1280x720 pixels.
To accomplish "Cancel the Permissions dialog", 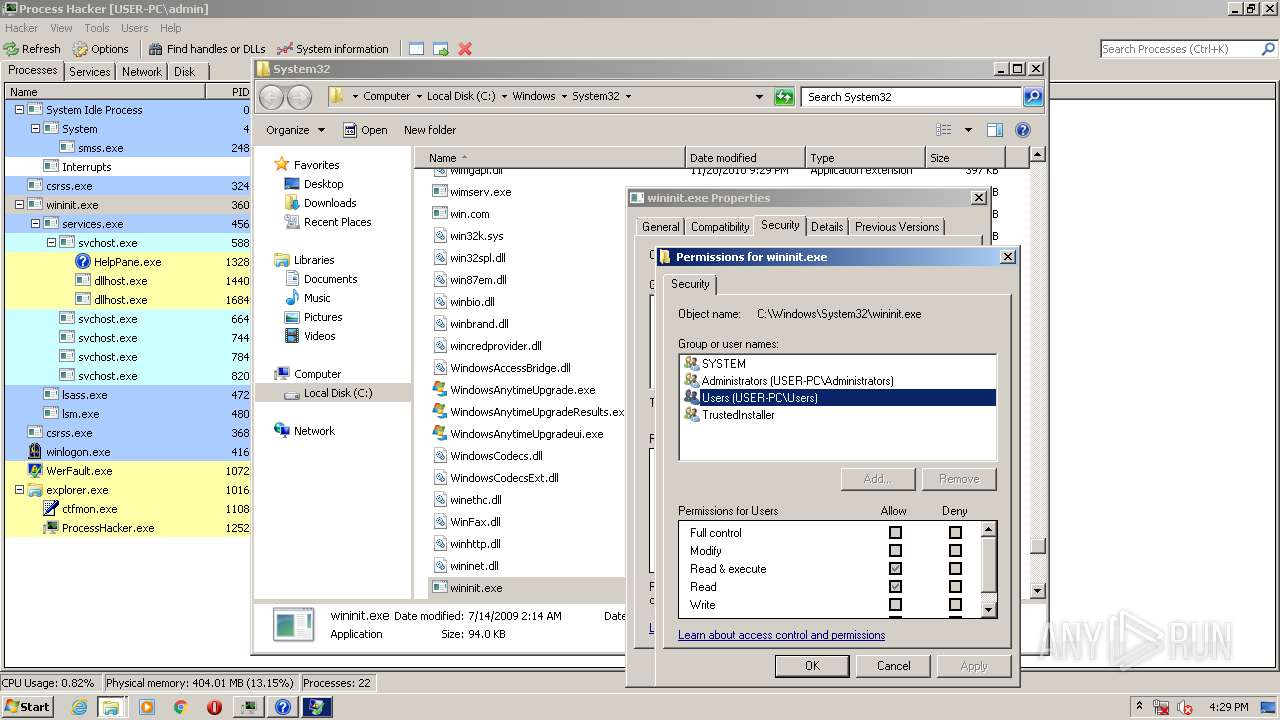I will pyautogui.click(x=893, y=666).
